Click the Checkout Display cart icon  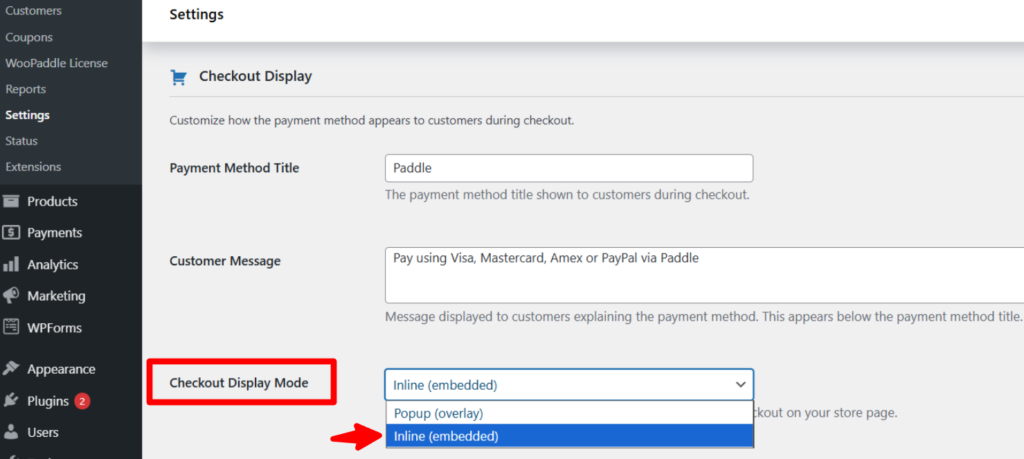[x=178, y=78]
